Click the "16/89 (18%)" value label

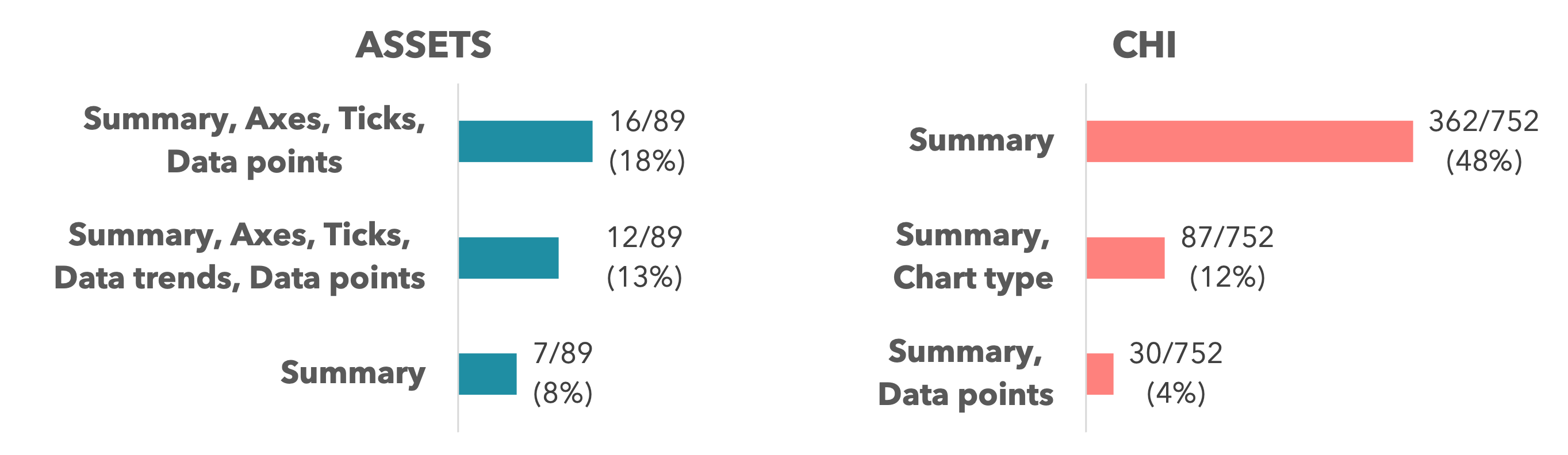647,141
